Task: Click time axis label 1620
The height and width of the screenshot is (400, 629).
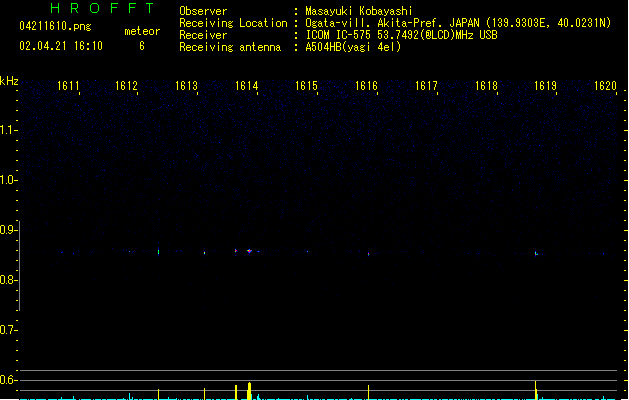Action: [x=605, y=86]
